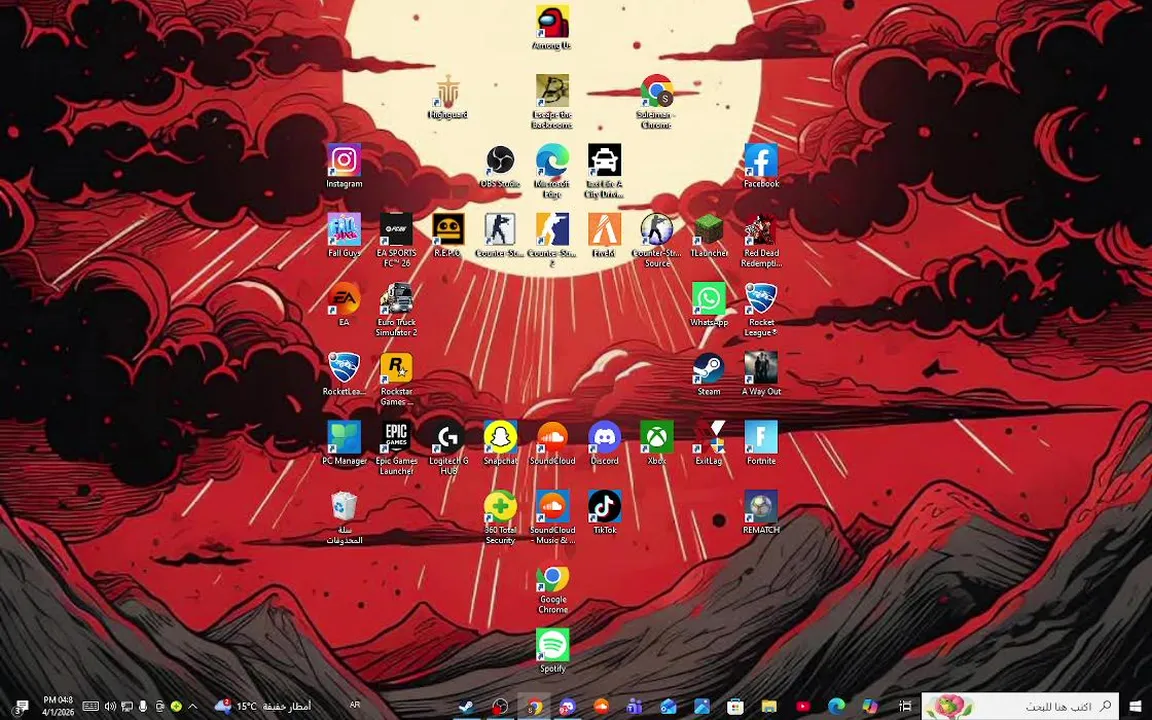
Task: Select the Counter-Strike Source desktop icon
Action: (656, 240)
